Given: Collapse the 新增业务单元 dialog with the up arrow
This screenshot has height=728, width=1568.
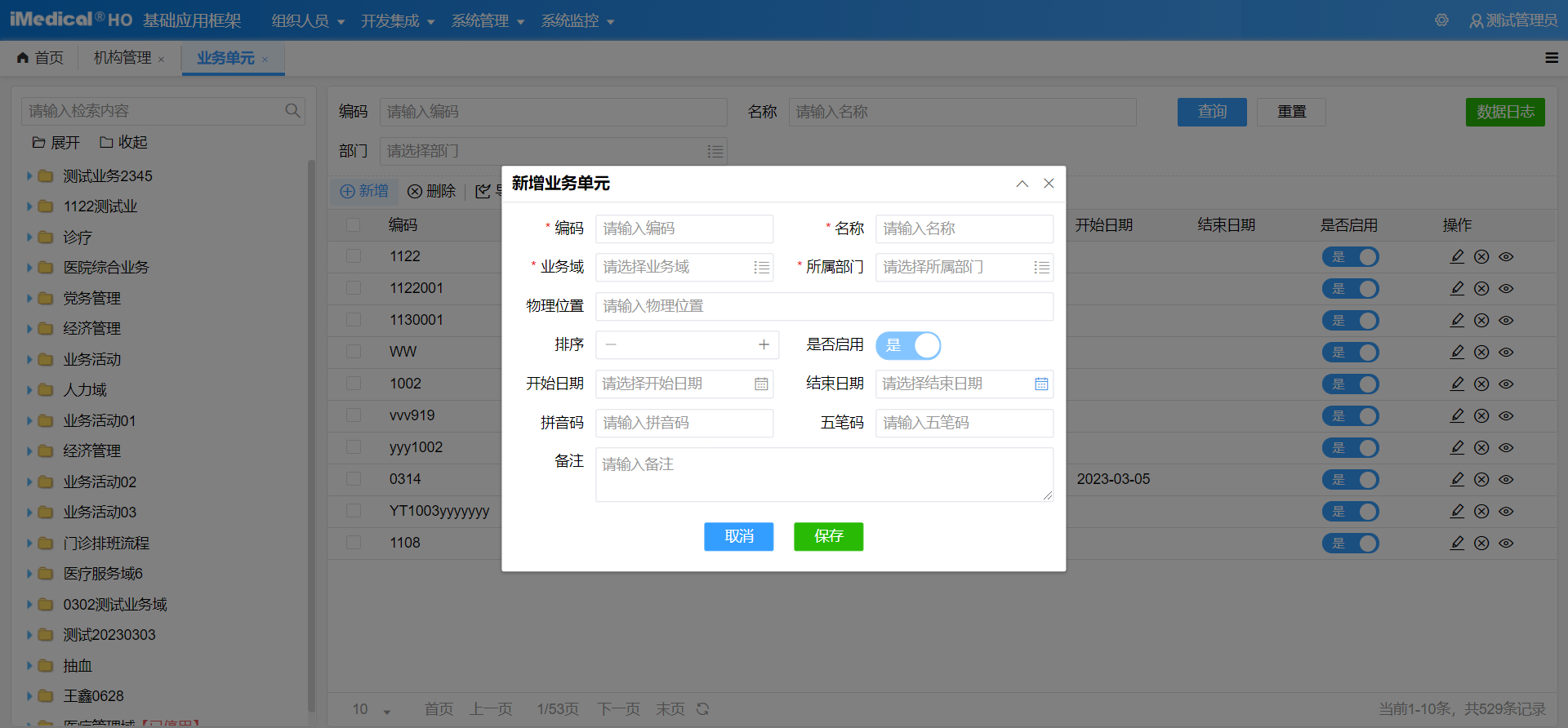Looking at the screenshot, I should 1022,184.
